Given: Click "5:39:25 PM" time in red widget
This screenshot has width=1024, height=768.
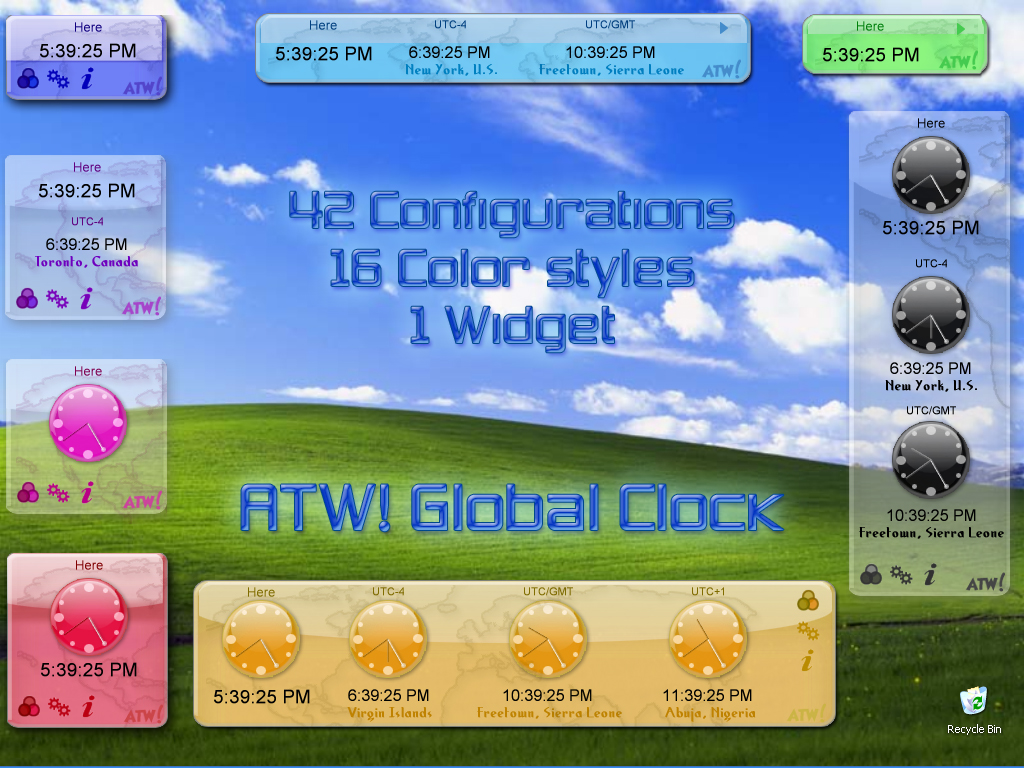Looking at the screenshot, I should click(89, 669).
